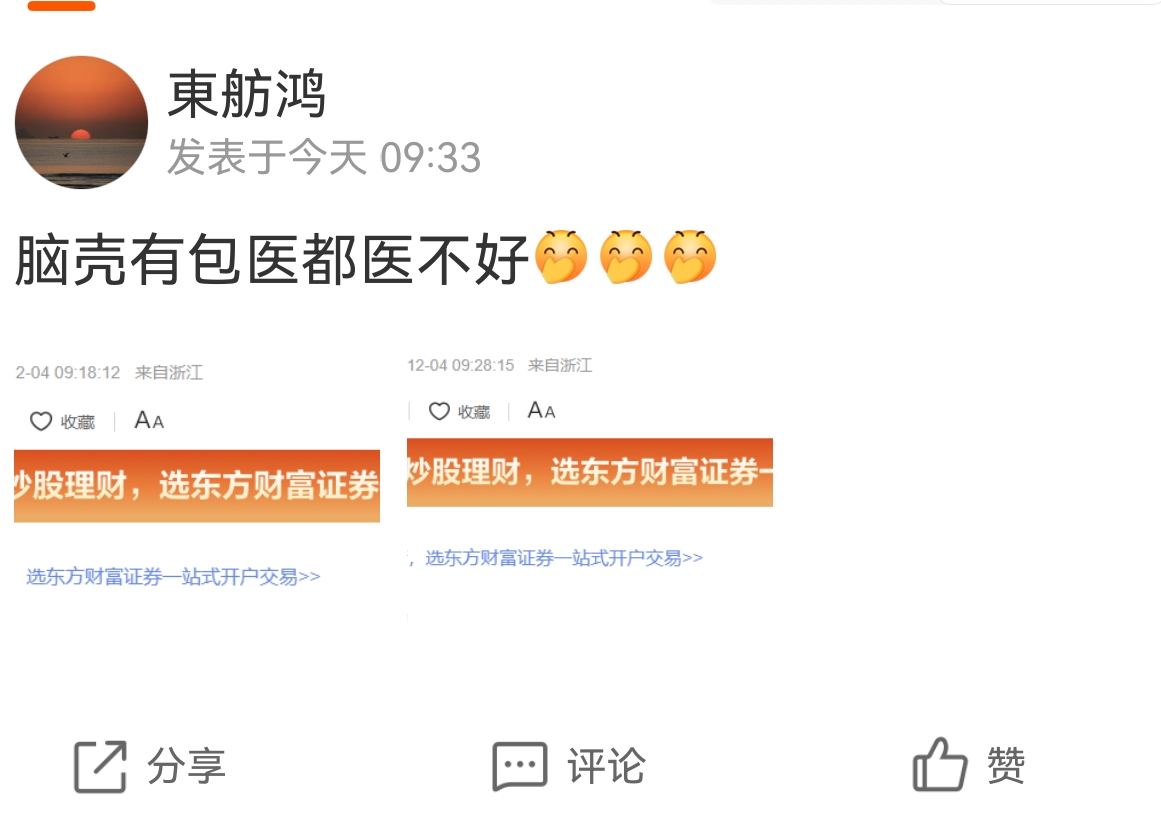1161x830 pixels.
Task: Tap right 选东方财富证券一站式开户交易 link
Action: pyautogui.click(x=564, y=558)
